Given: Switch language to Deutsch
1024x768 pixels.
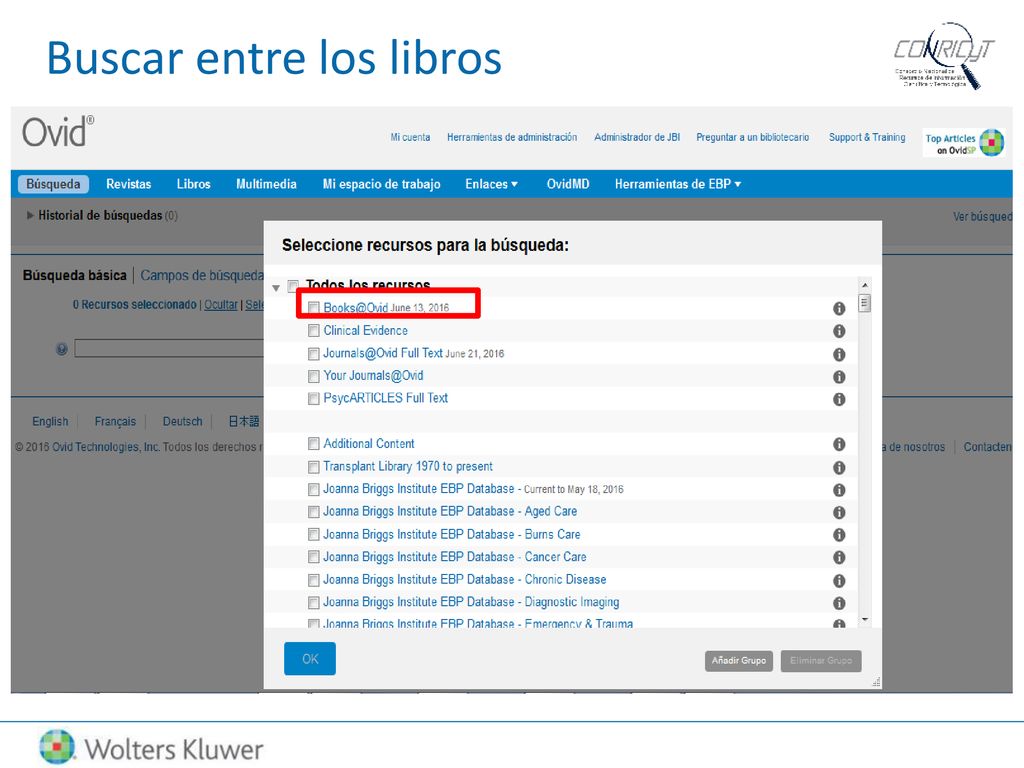Looking at the screenshot, I should tap(182, 421).
